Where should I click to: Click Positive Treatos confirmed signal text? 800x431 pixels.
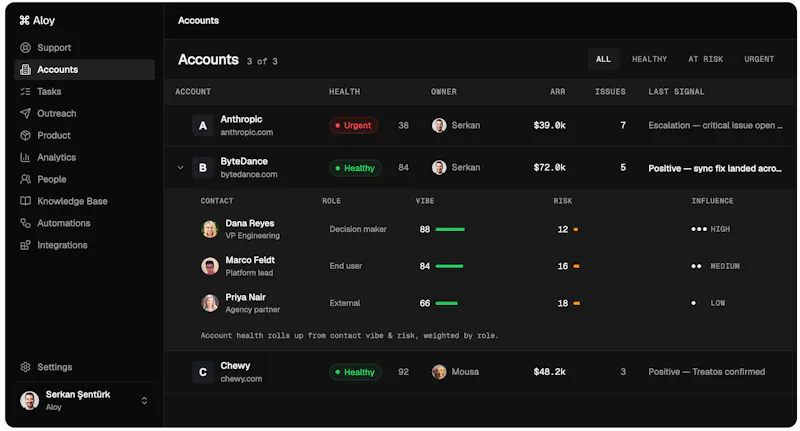707,372
